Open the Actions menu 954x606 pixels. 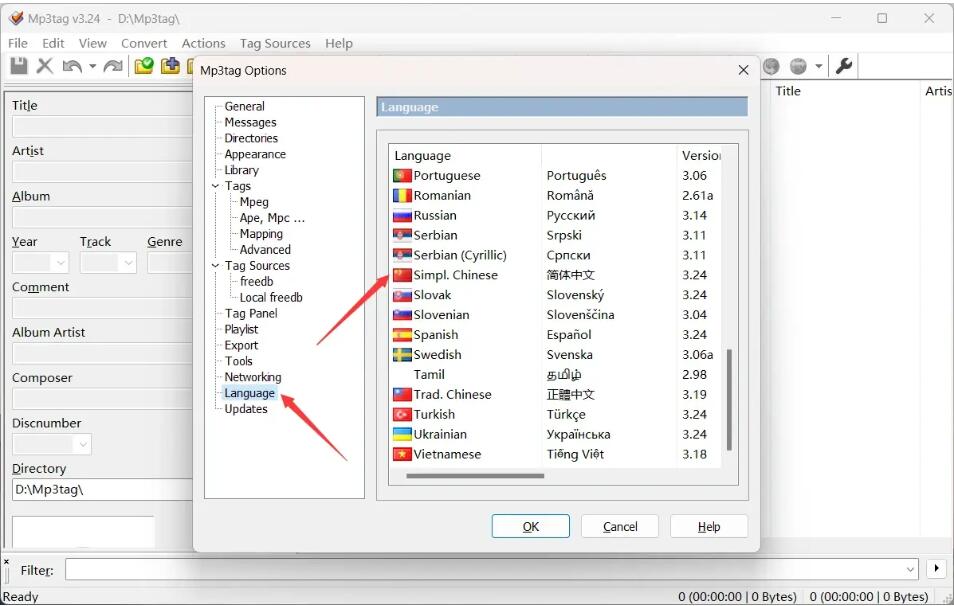pos(203,43)
